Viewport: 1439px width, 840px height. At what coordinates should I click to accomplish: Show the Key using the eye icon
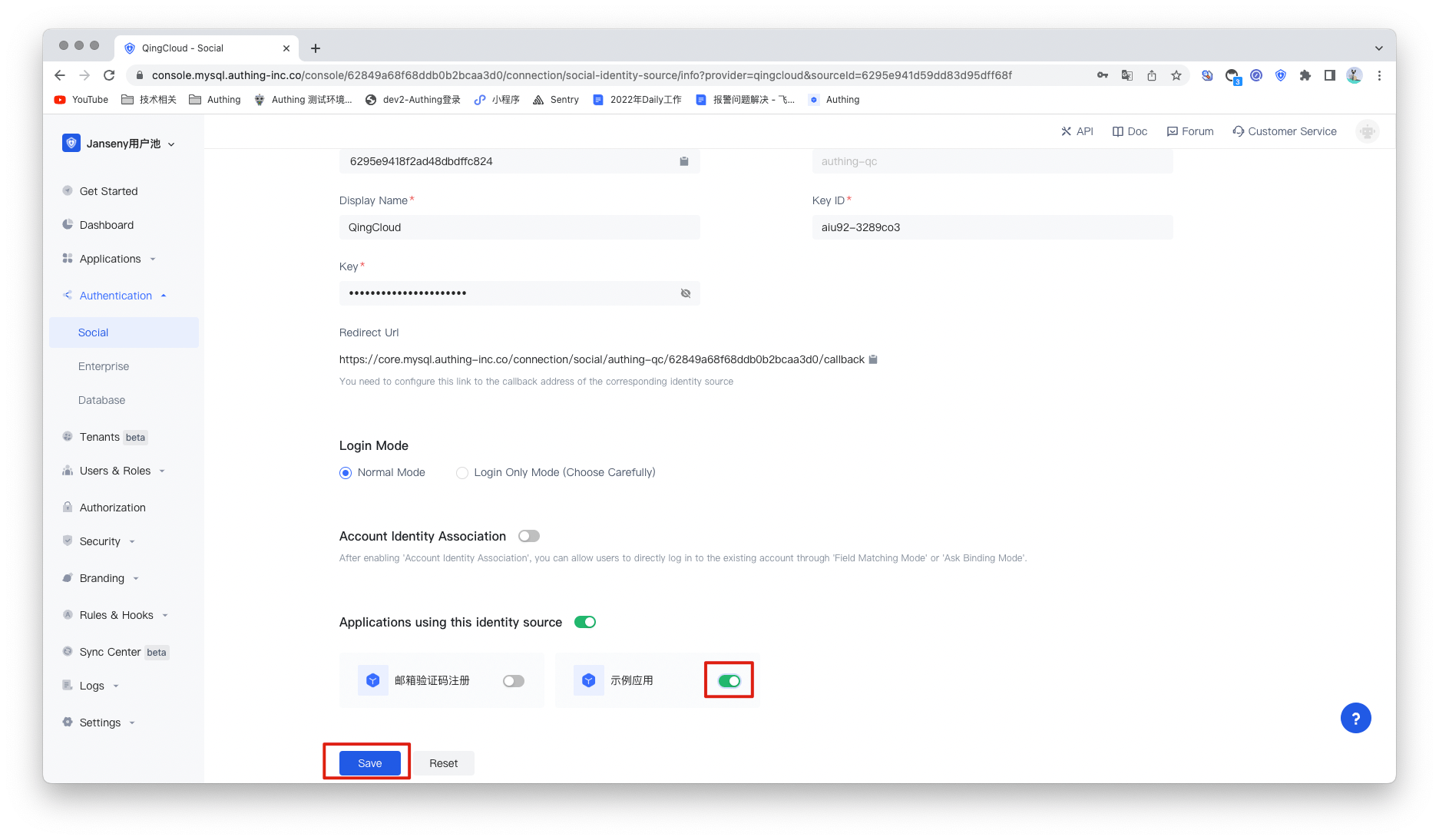coord(685,293)
